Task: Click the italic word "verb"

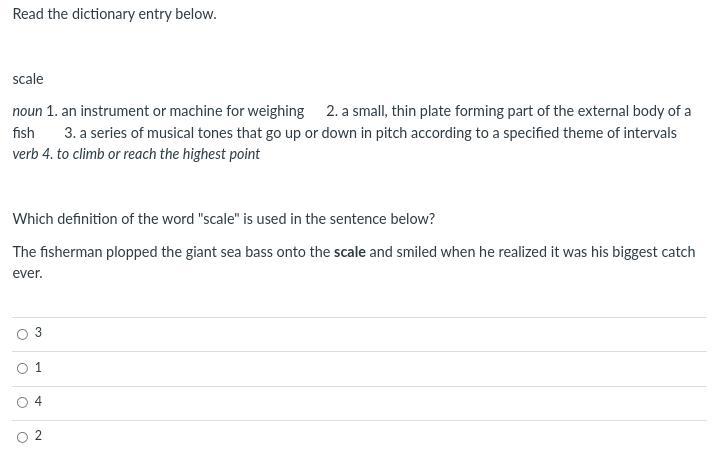Action: (25, 154)
